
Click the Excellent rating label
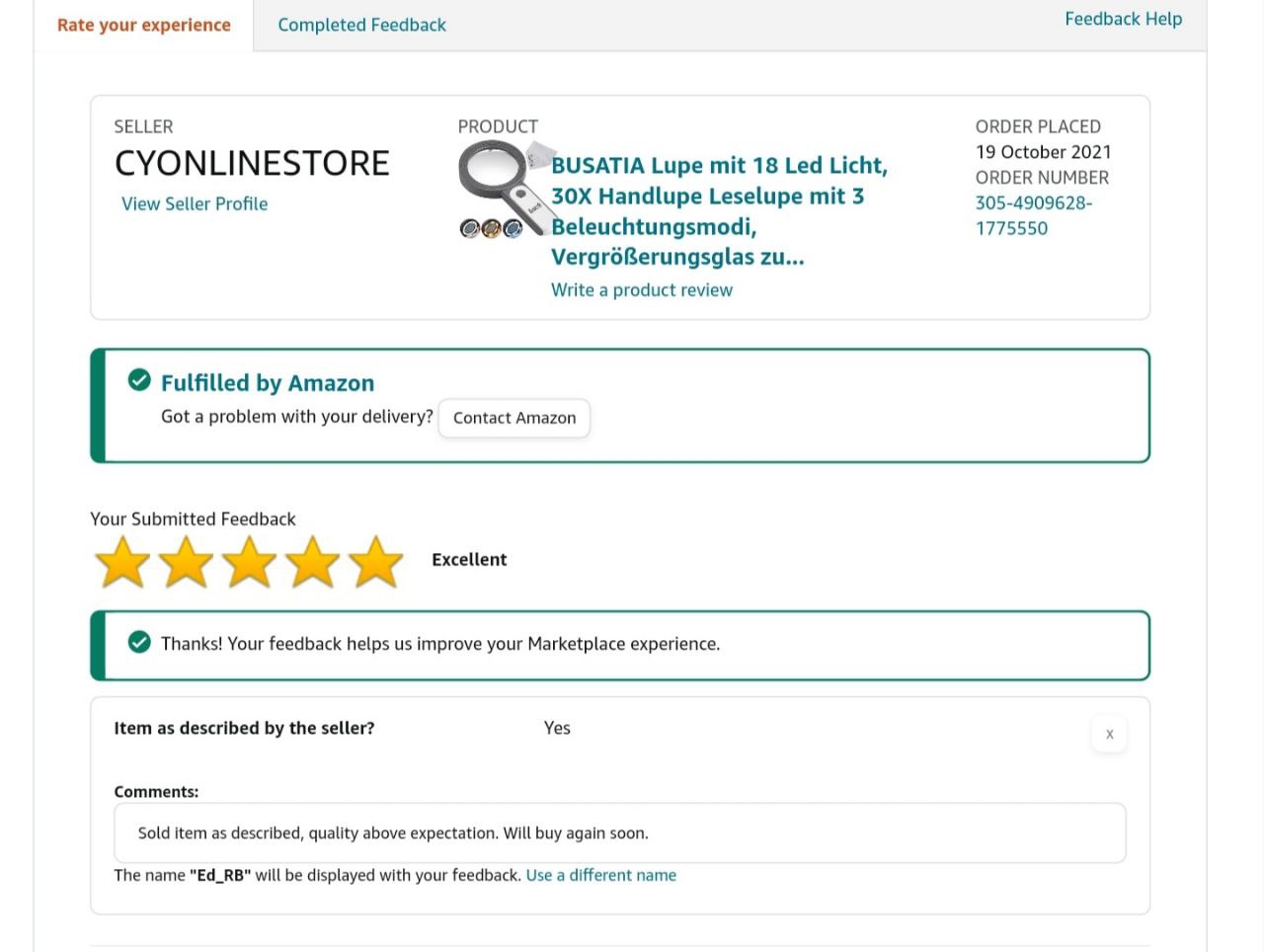tap(469, 559)
